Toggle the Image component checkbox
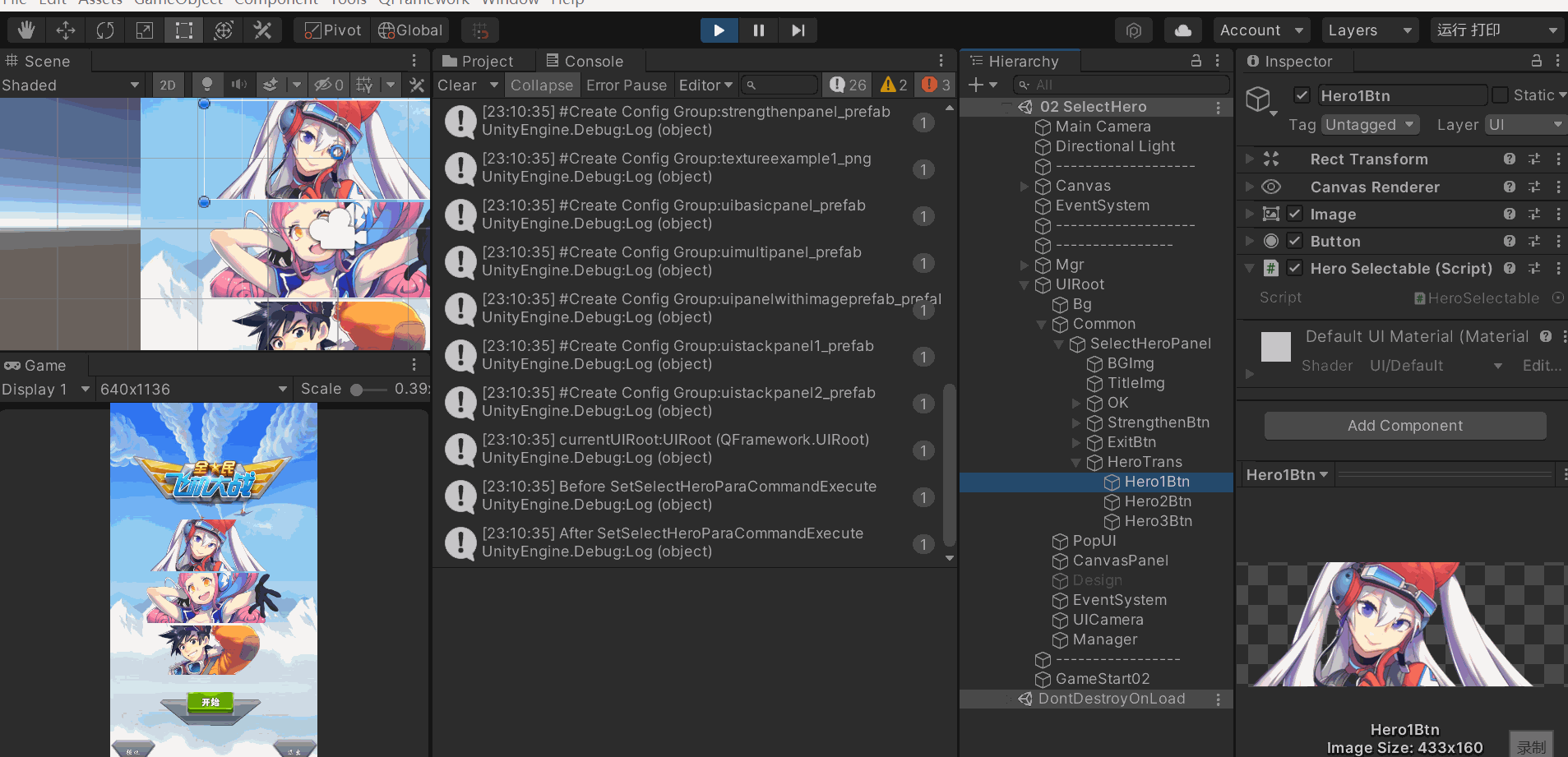The image size is (1568, 757). (x=1294, y=215)
